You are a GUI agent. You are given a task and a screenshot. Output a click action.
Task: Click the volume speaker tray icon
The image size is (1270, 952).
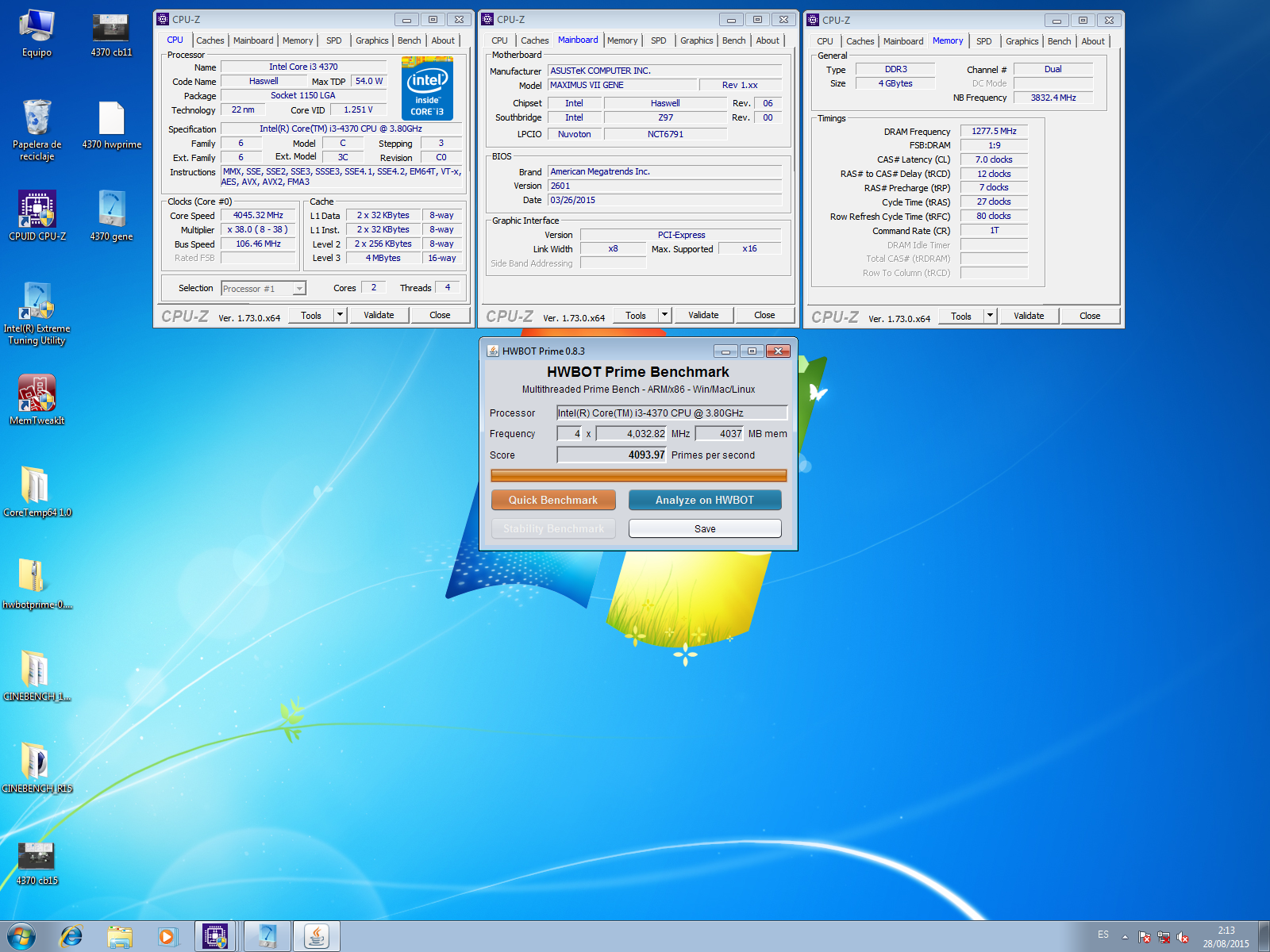1183,937
